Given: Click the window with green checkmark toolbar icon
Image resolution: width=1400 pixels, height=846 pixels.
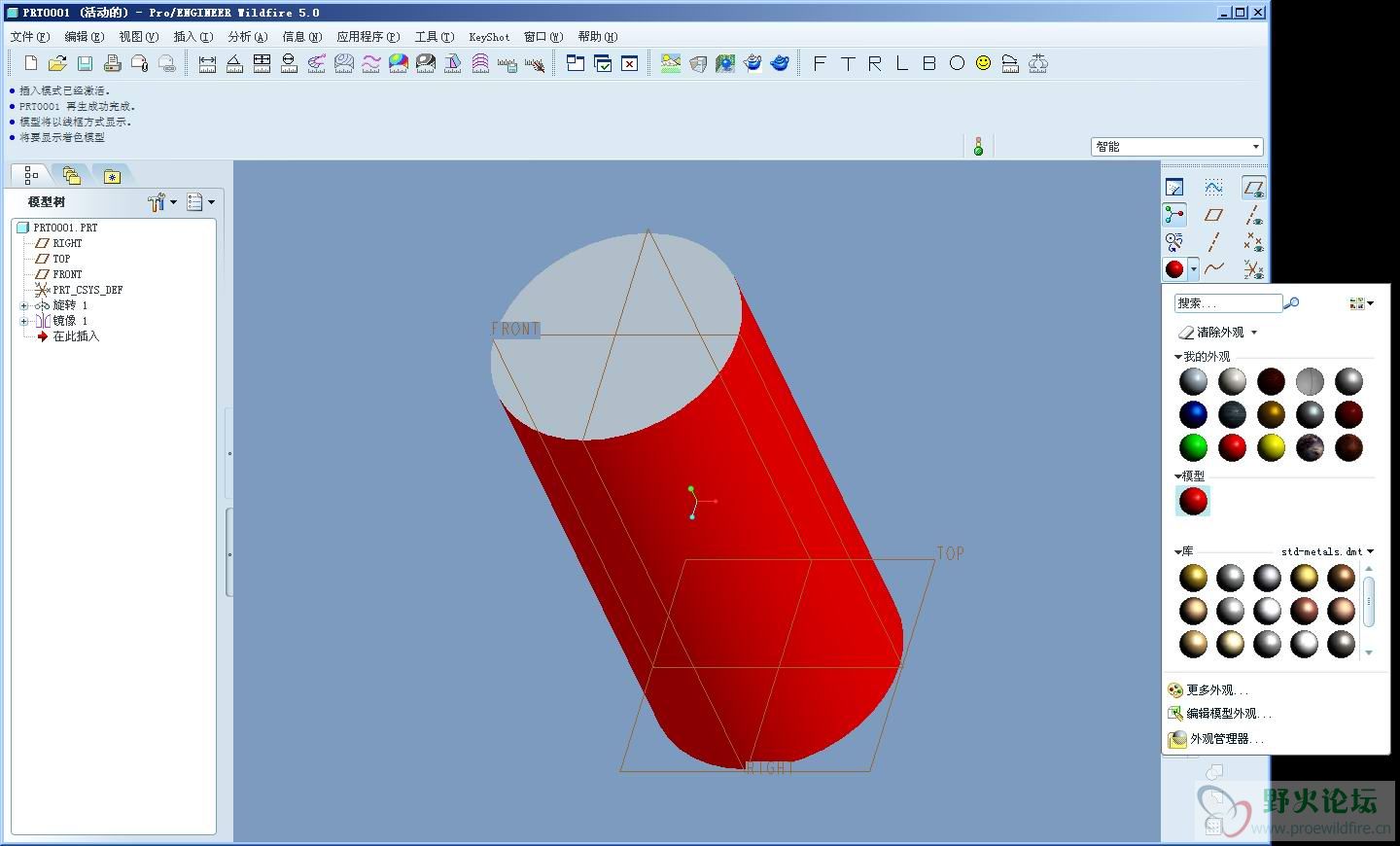Looking at the screenshot, I should (x=603, y=63).
